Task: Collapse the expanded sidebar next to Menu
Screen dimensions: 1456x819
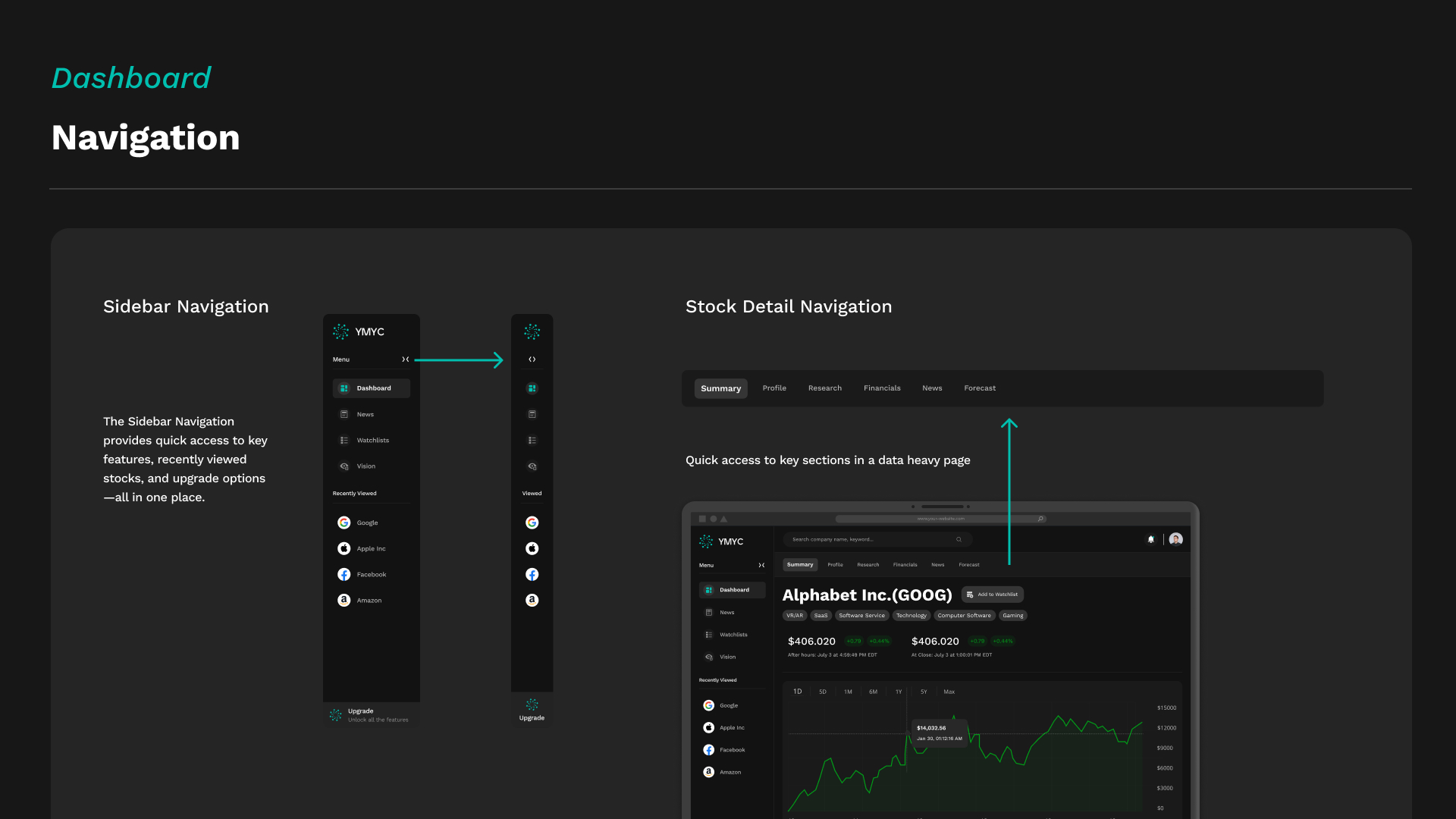Action: point(406,359)
